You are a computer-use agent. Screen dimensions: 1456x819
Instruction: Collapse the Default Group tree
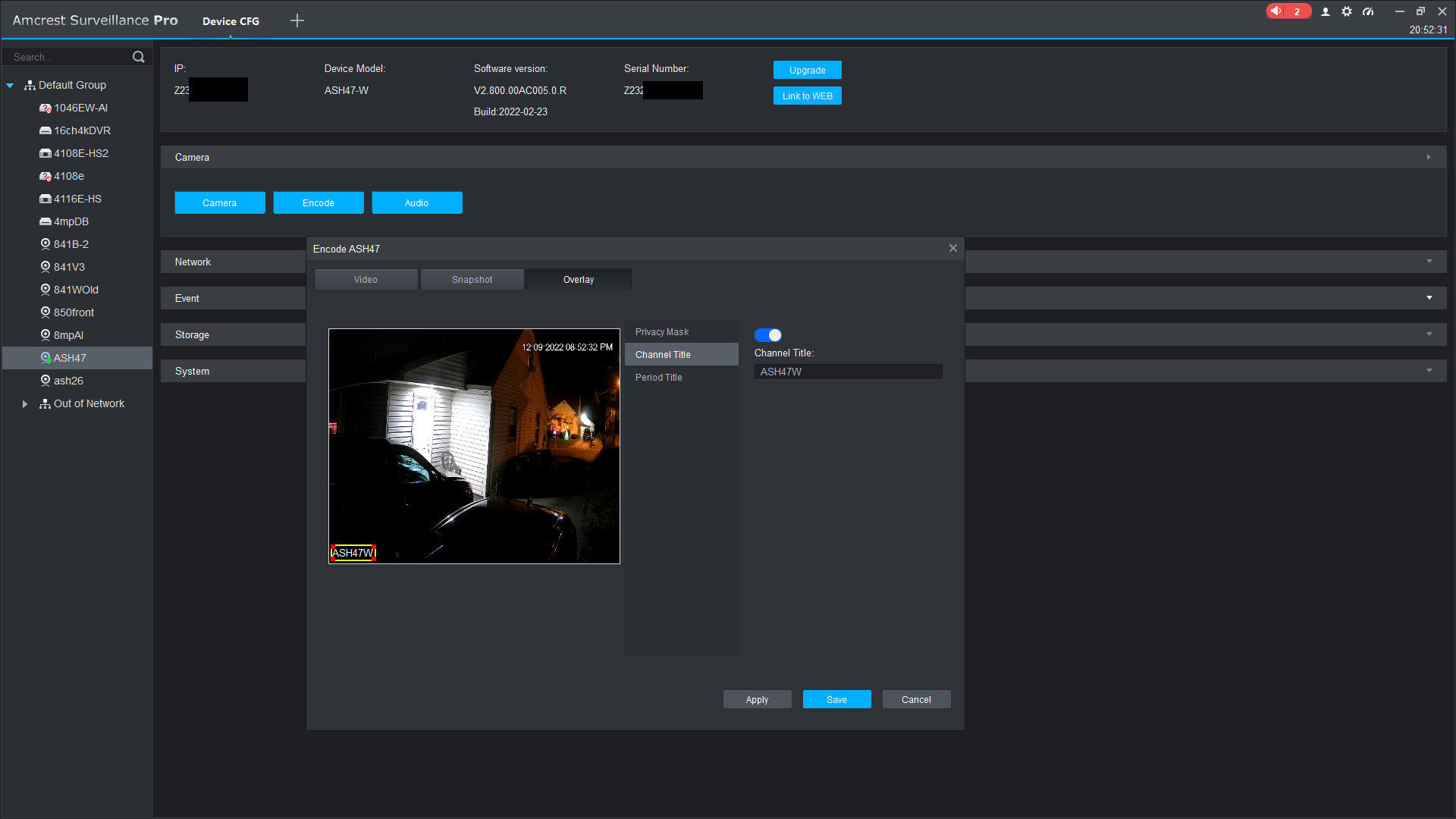(10, 86)
